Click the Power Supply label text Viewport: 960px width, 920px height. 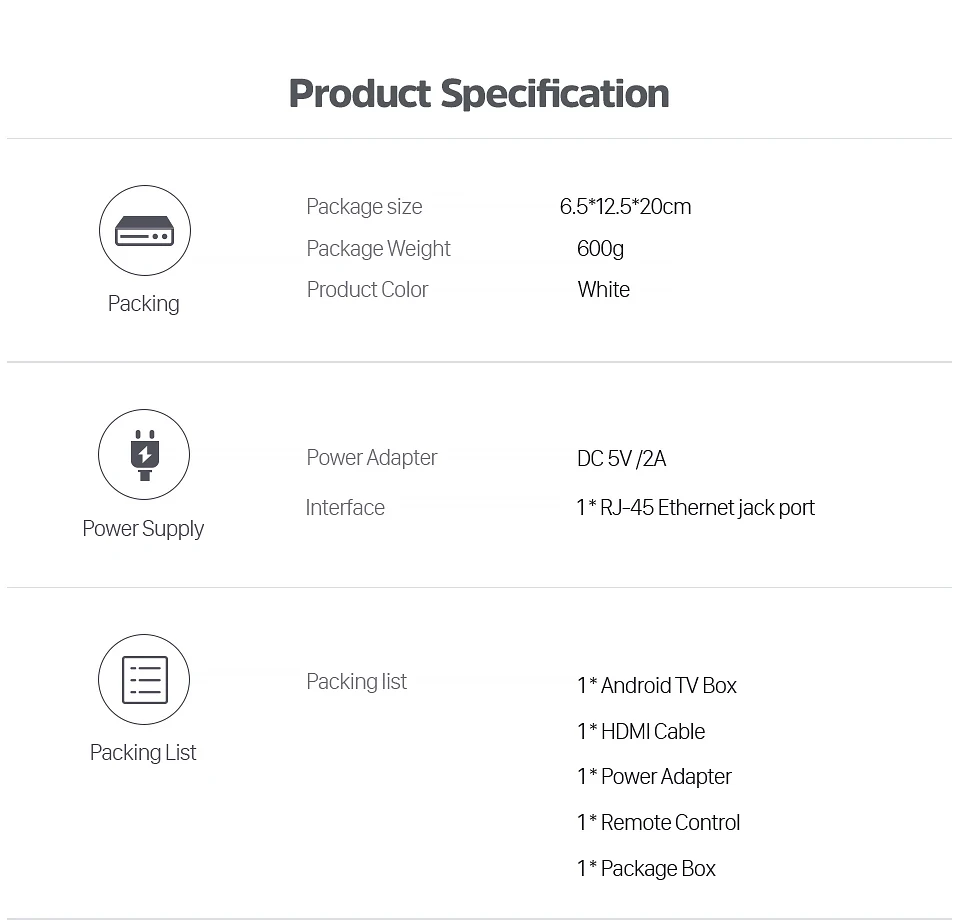pos(143,529)
